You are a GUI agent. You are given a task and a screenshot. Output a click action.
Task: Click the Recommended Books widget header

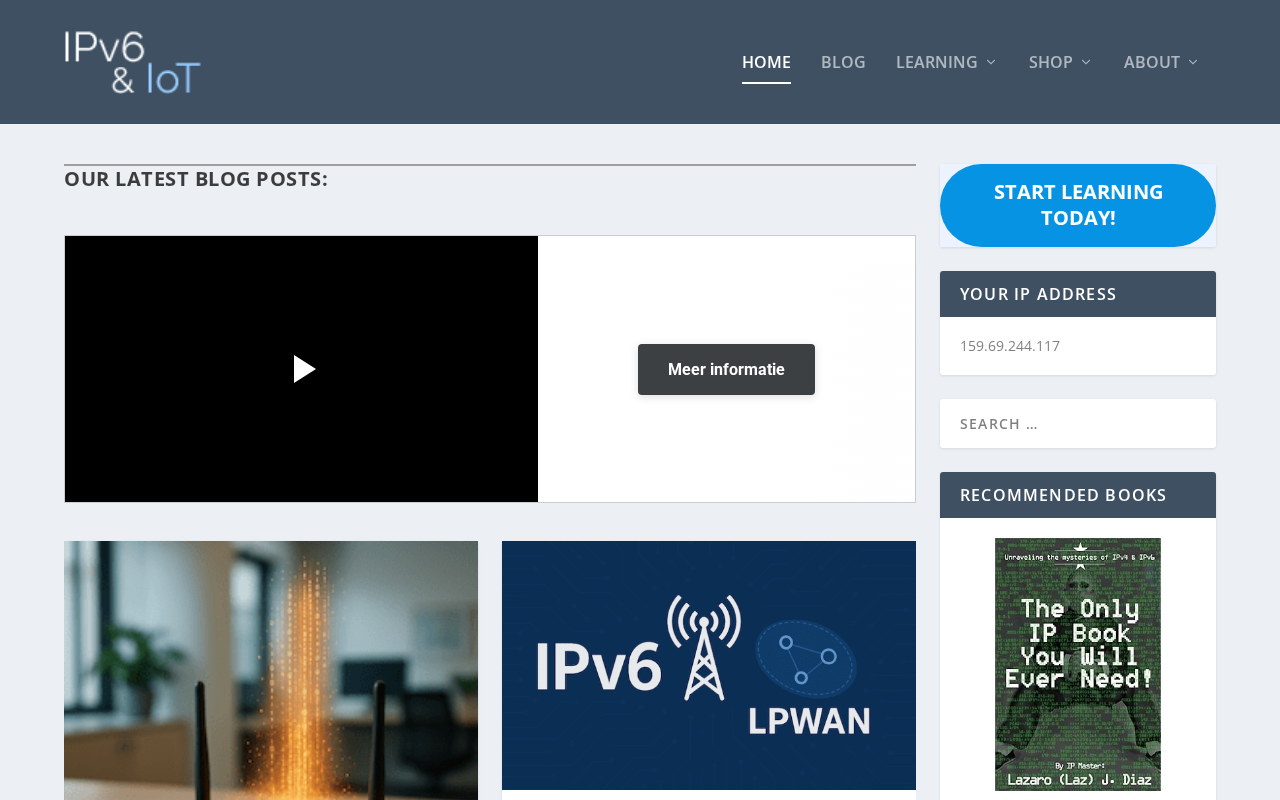pyautogui.click(x=1078, y=495)
